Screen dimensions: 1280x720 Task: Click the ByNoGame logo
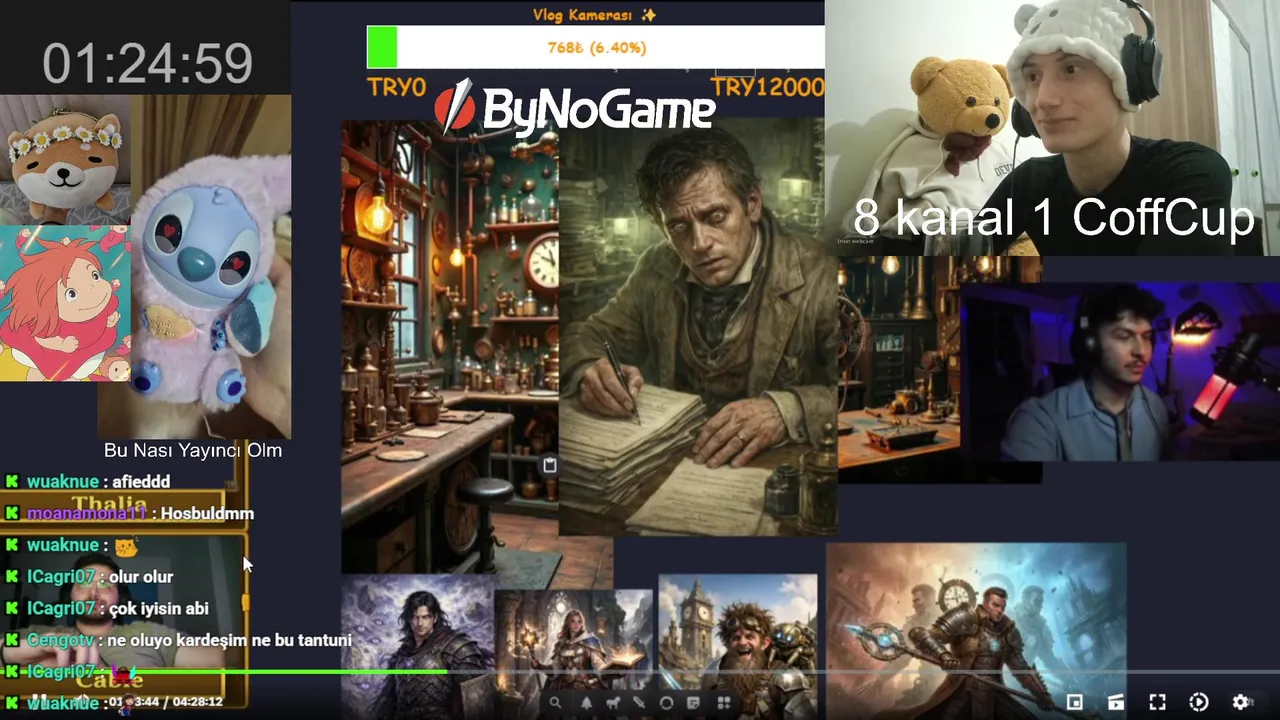575,107
